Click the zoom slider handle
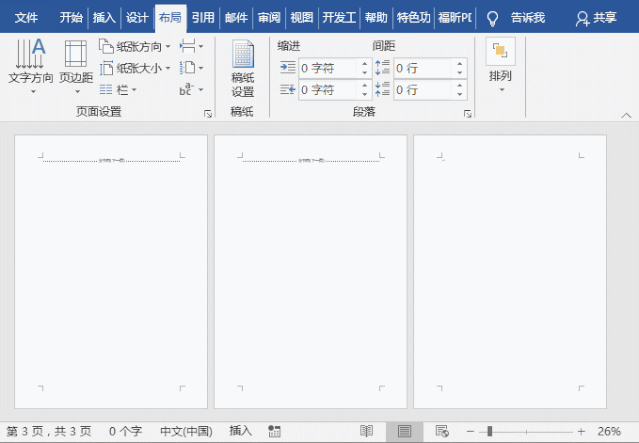Screen dimensions: 639x443 coord(490,431)
